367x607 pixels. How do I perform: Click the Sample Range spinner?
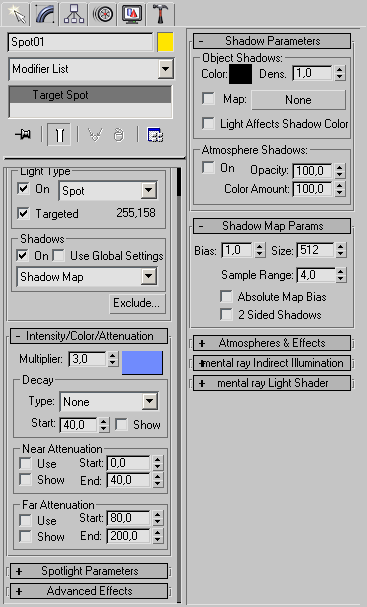click(341, 275)
